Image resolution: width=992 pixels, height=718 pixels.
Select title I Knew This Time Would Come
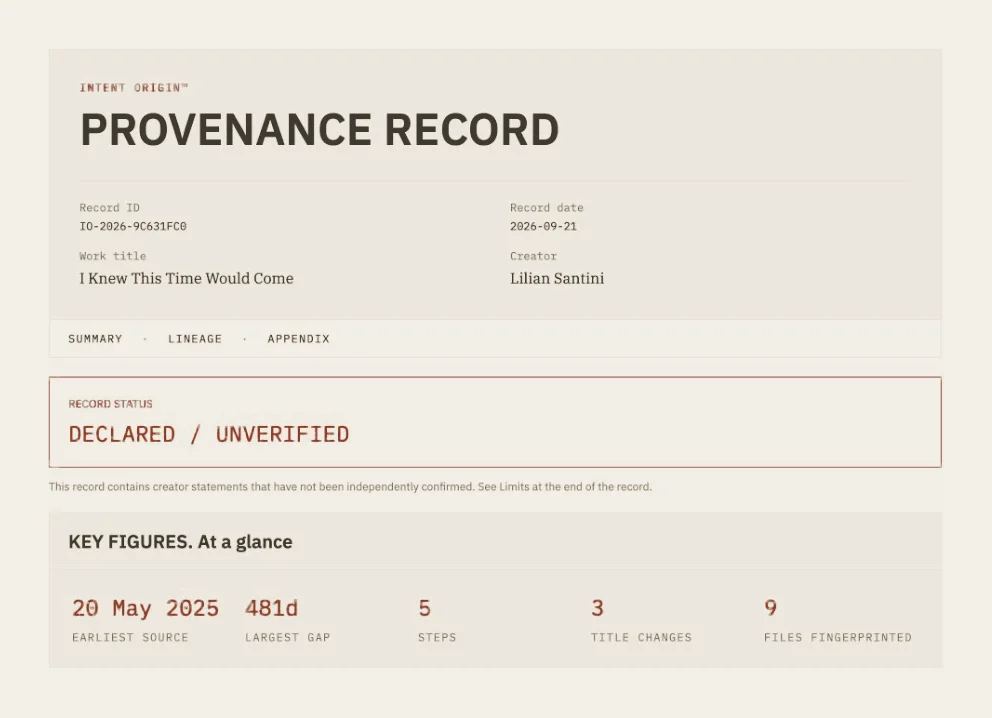click(x=187, y=279)
